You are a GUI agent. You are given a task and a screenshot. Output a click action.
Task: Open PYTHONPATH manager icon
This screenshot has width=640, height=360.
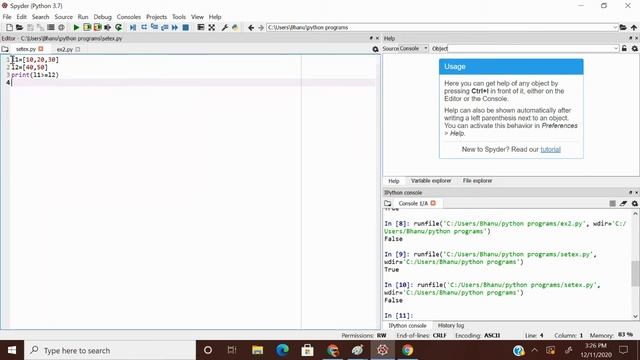[235, 27]
